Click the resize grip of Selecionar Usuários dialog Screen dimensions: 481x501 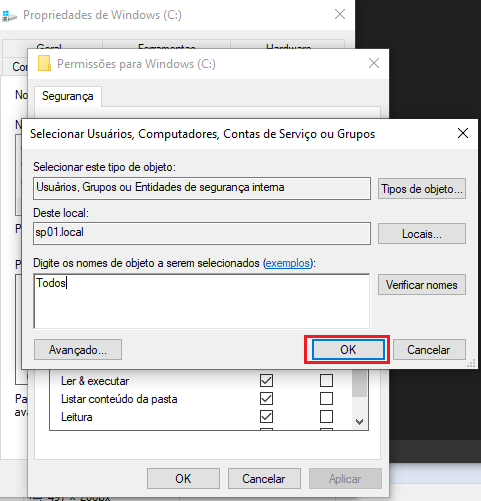tap(471, 364)
